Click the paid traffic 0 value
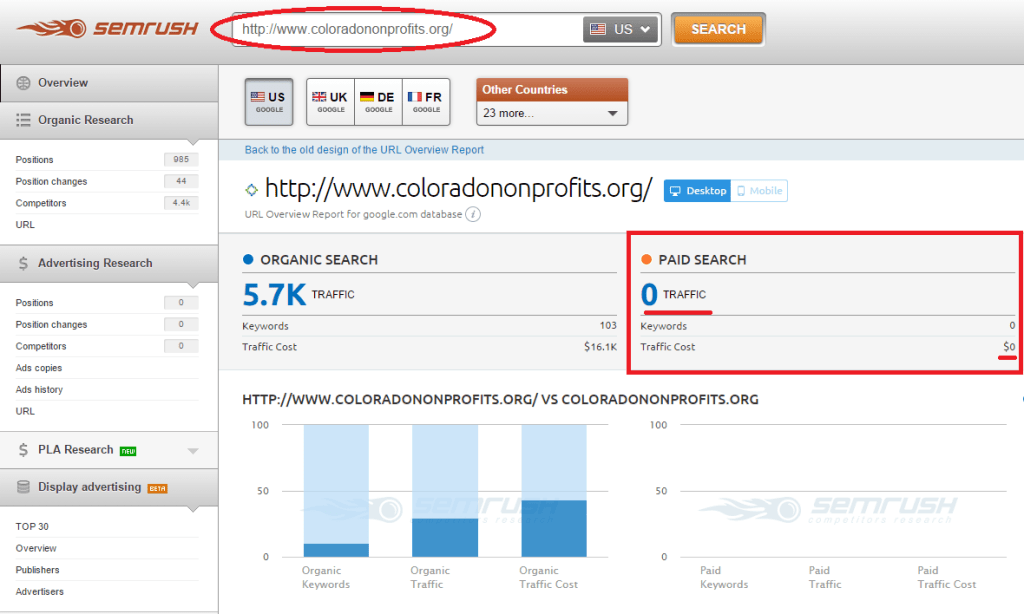 [x=649, y=295]
